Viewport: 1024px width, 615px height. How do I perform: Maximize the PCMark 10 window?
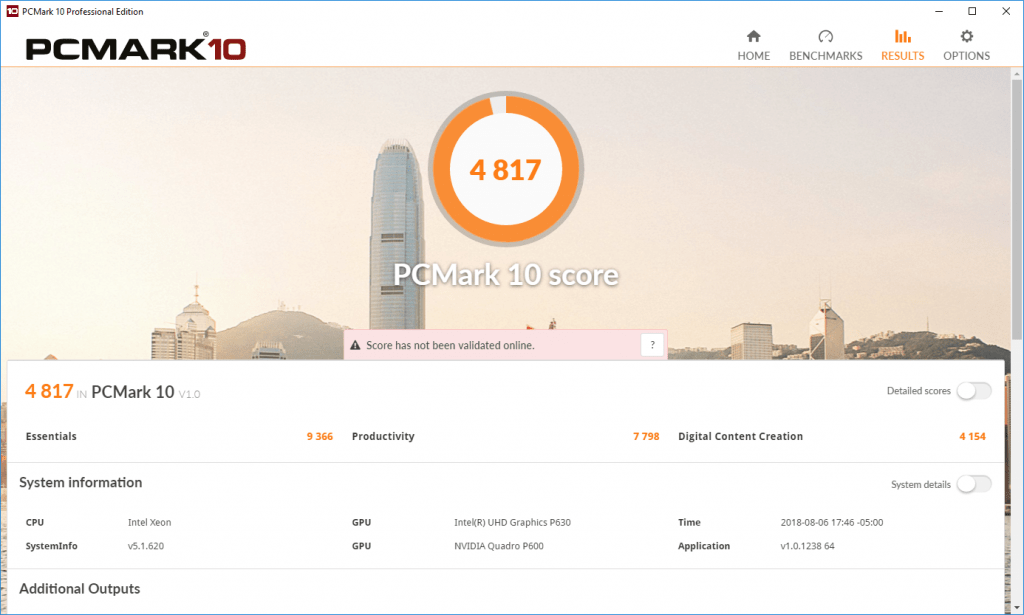coord(972,11)
